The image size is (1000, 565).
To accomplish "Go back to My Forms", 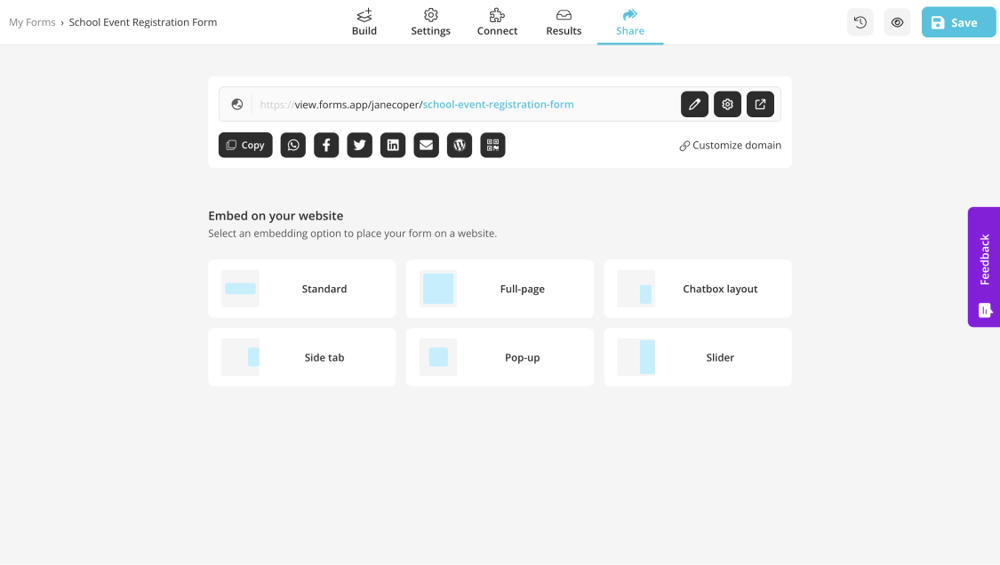I will pos(32,22).
